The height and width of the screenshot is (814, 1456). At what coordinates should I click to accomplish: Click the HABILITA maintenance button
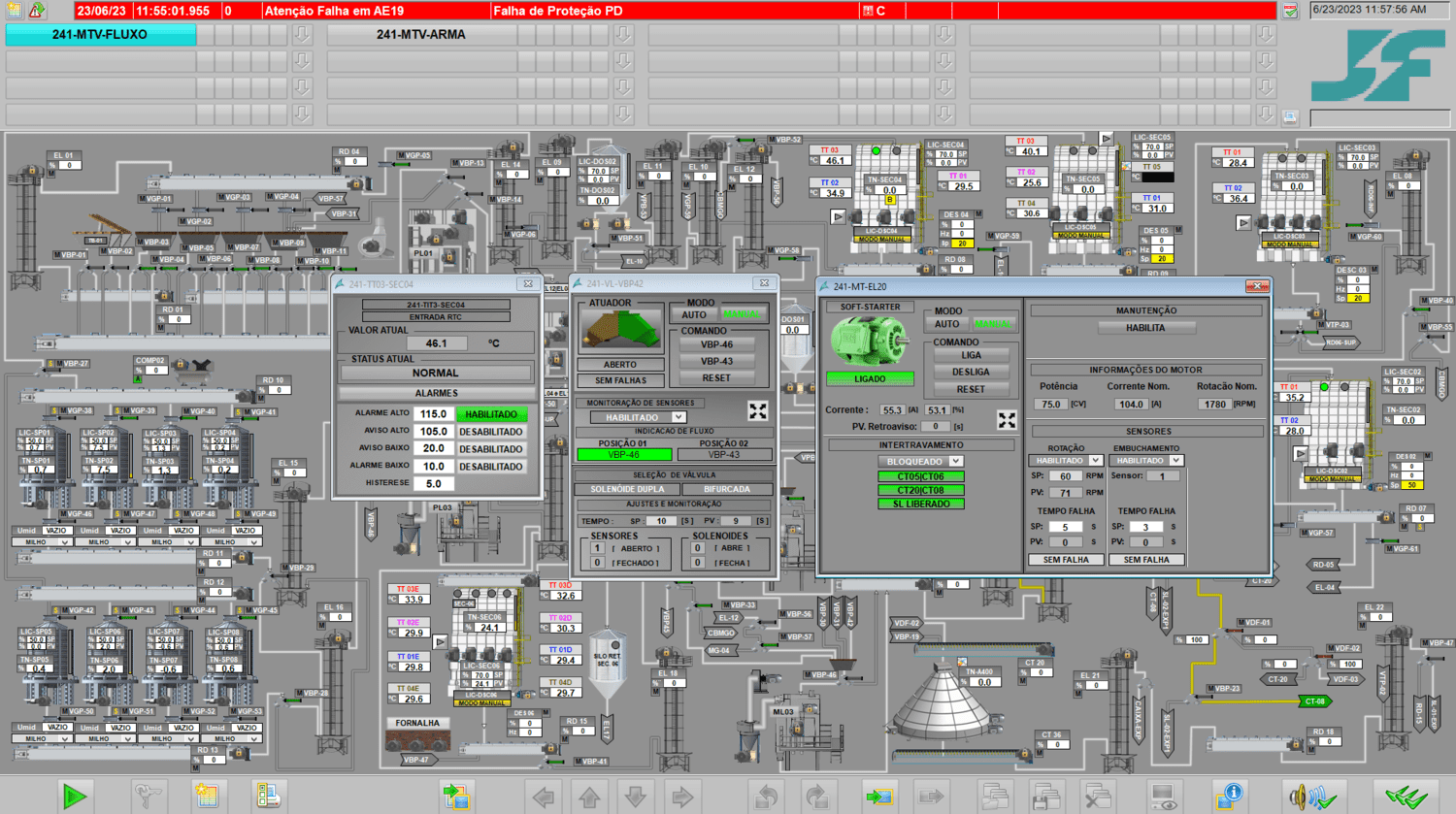1145,328
